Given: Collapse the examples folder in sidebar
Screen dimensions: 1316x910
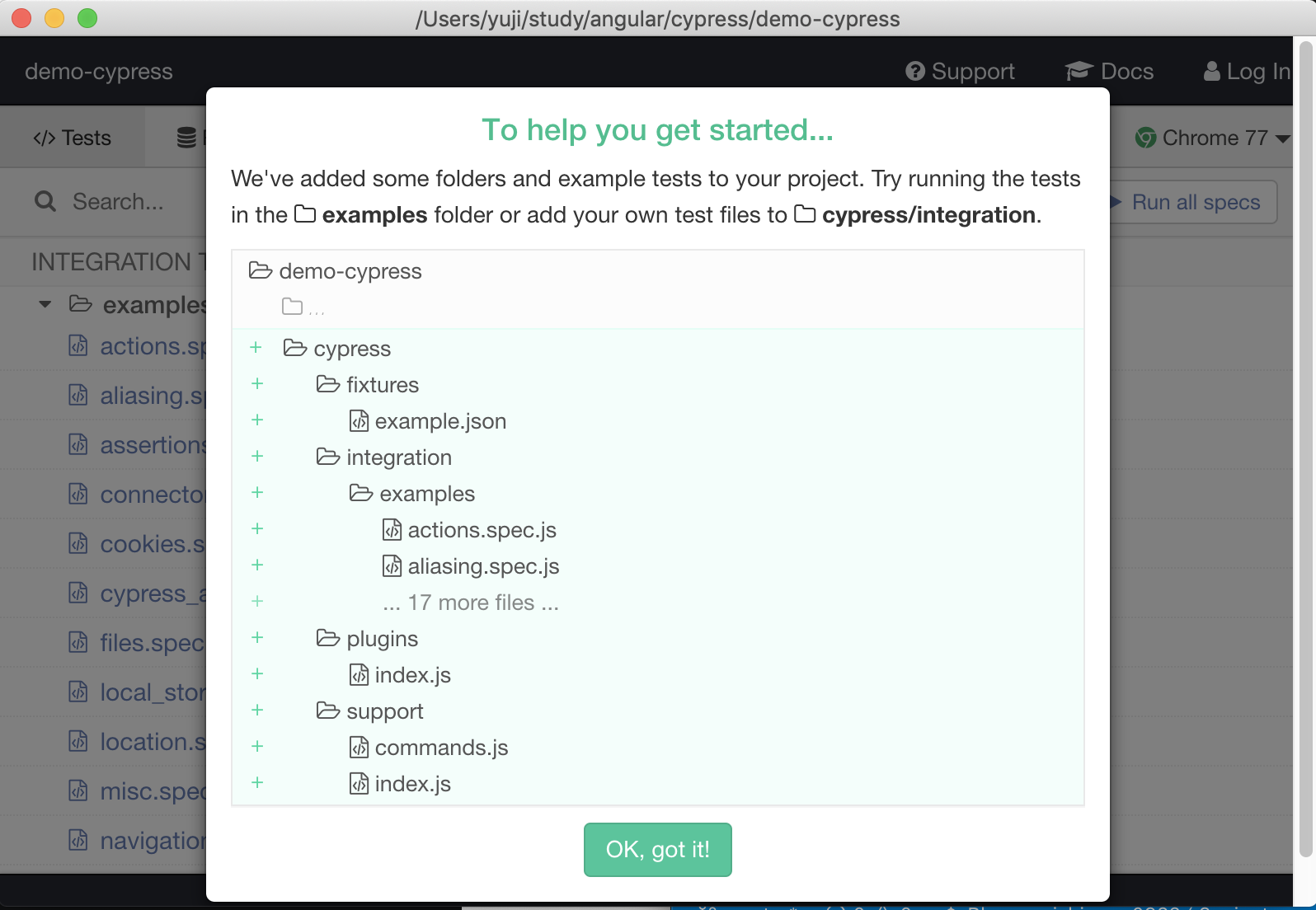Looking at the screenshot, I should click(x=45, y=305).
